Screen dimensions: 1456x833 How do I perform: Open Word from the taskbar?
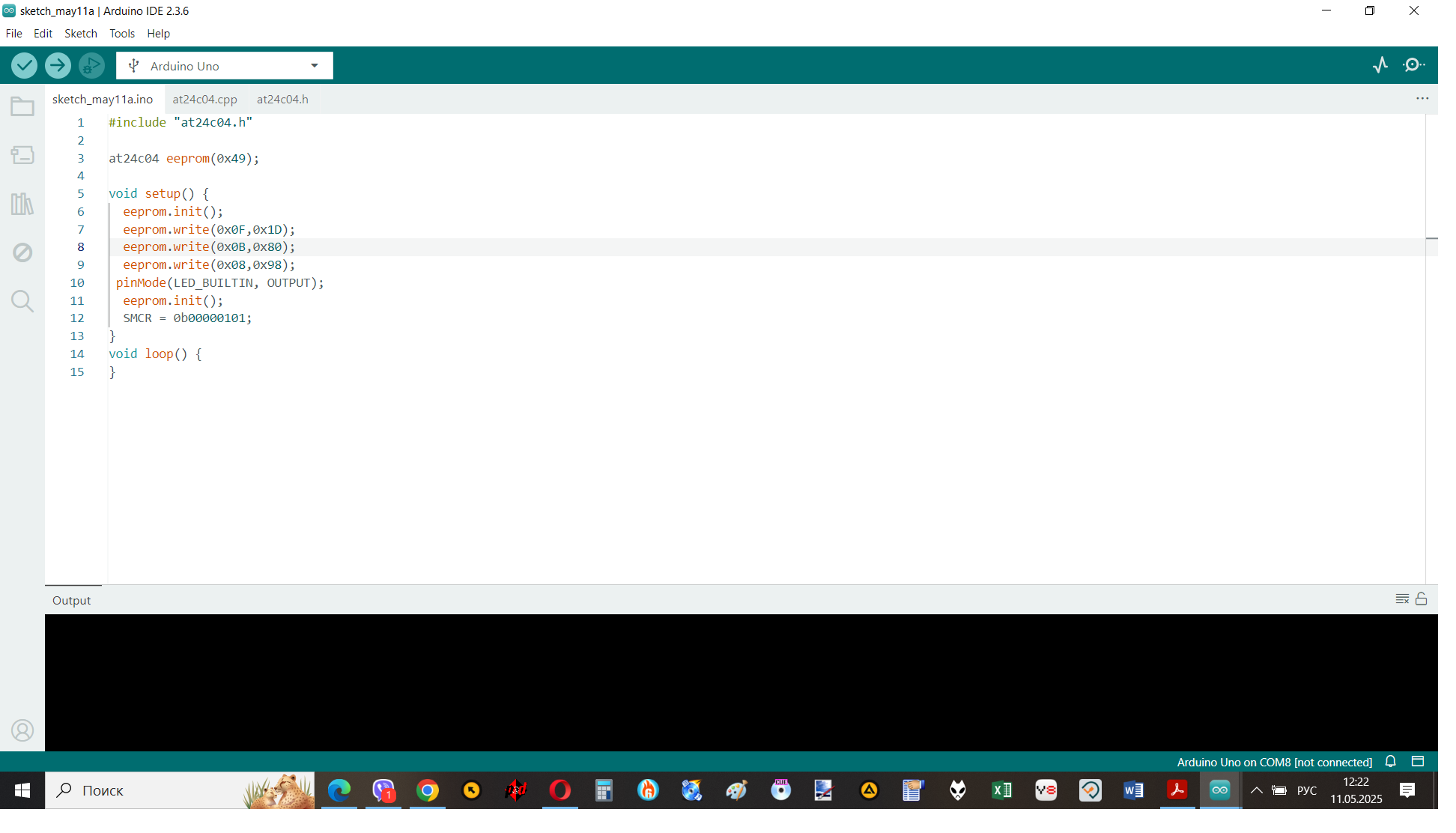1134,790
